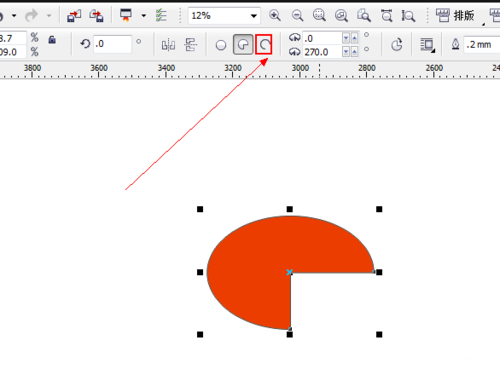The width and height of the screenshot is (500, 375).
Task: Click Zoom to Page Height icon
Action: click(x=408, y=15)
